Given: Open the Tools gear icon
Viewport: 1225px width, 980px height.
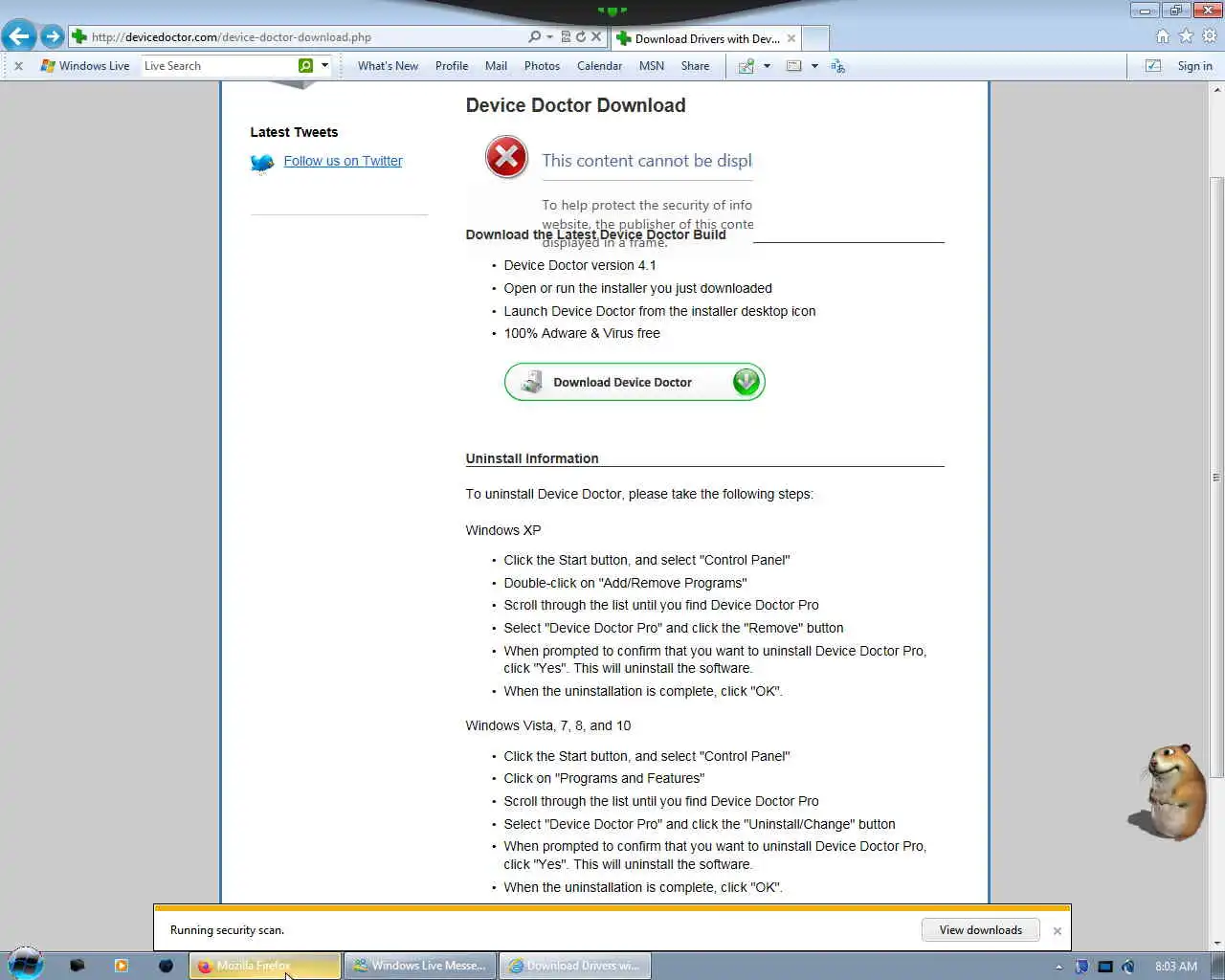Looking at the screenshot, I should click(1210, 36).
